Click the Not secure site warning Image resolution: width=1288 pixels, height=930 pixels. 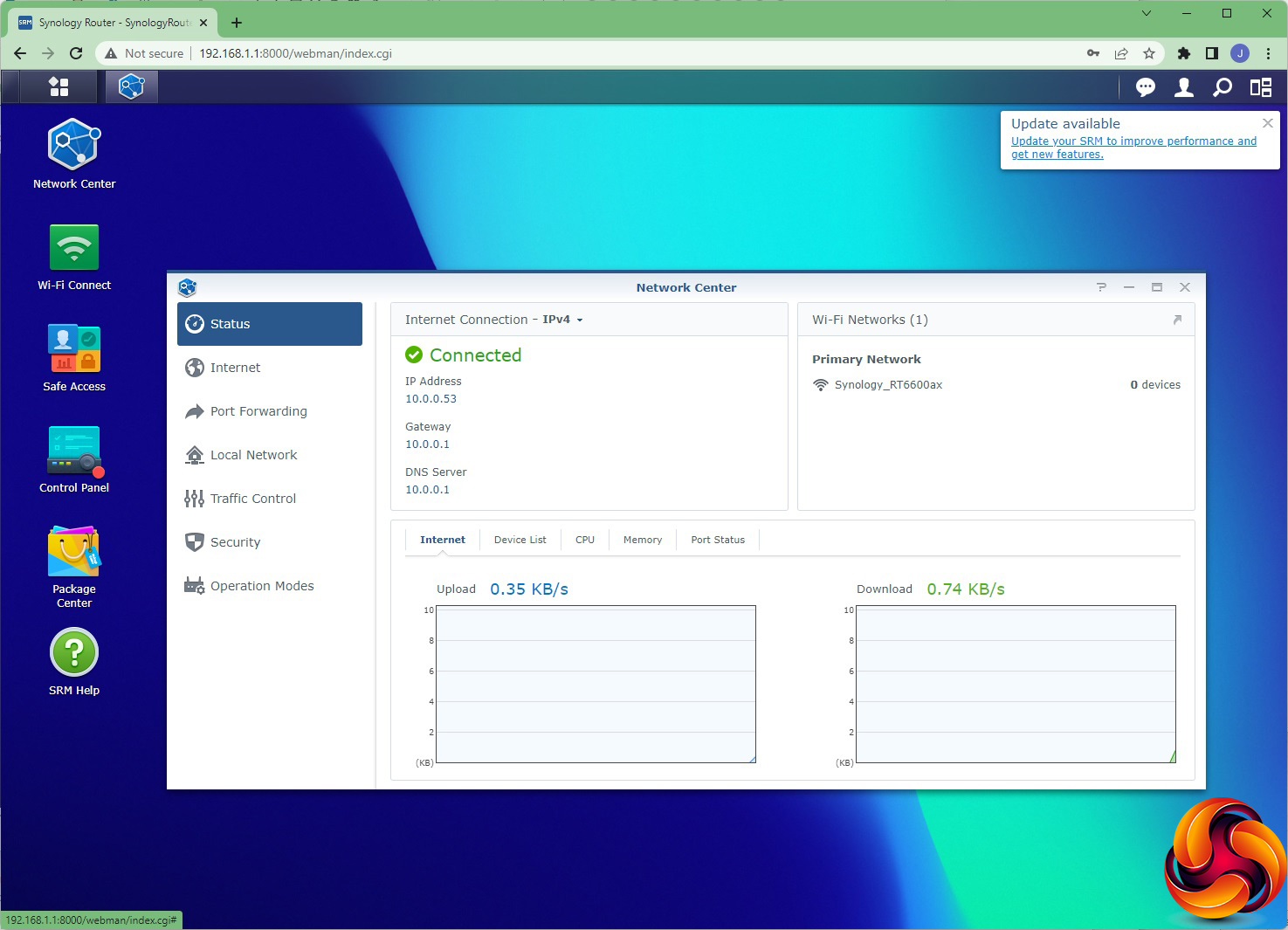(x=144, y=53)
